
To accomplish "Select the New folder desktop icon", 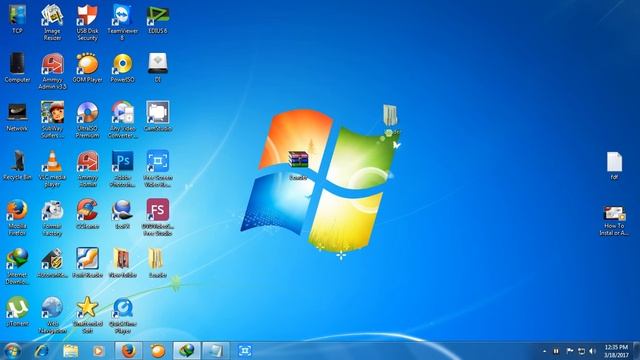I will click(x=122, y=263).
